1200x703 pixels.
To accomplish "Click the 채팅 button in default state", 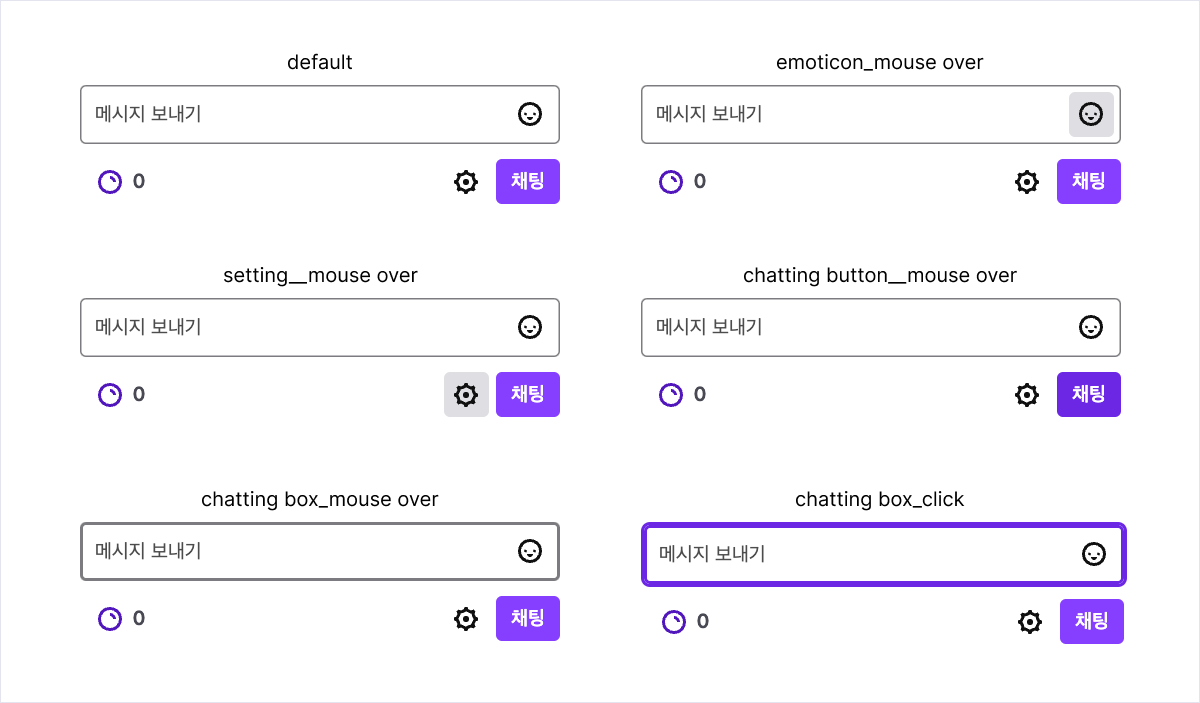I will (x=528, y=182).
